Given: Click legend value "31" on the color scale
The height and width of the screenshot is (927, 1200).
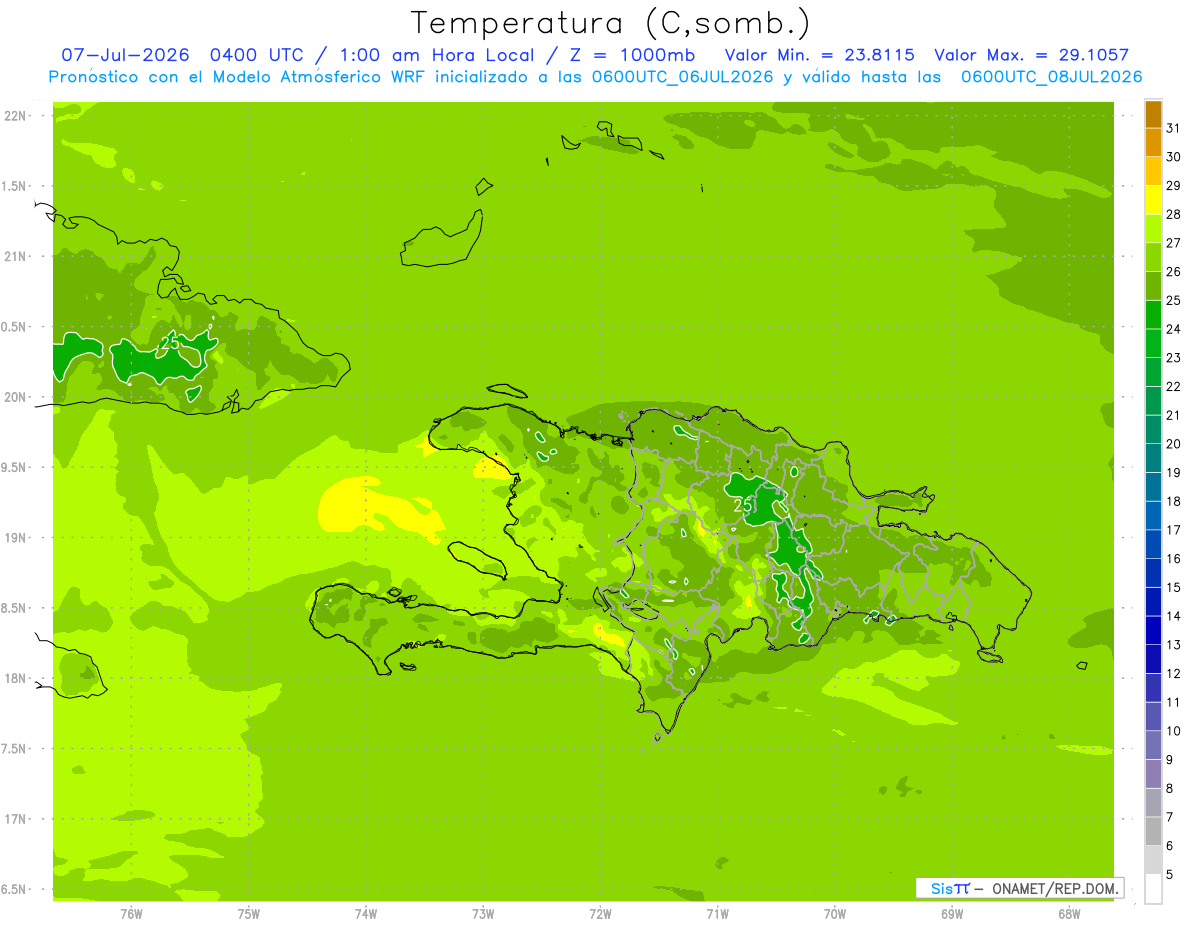Looking at the screenshot, I should [1174, 128].
